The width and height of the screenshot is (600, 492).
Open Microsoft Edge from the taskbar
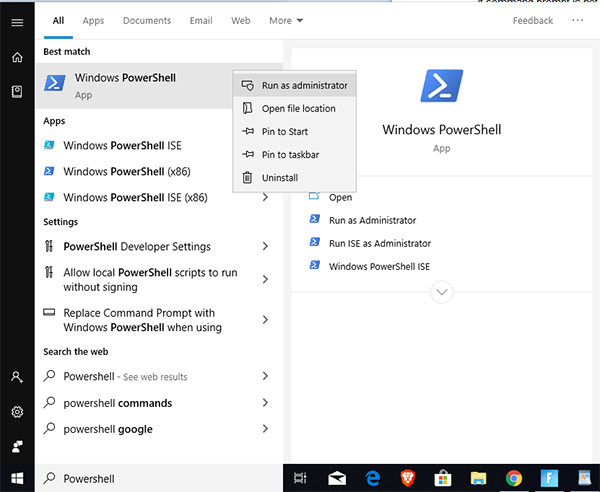coord(372,478)
